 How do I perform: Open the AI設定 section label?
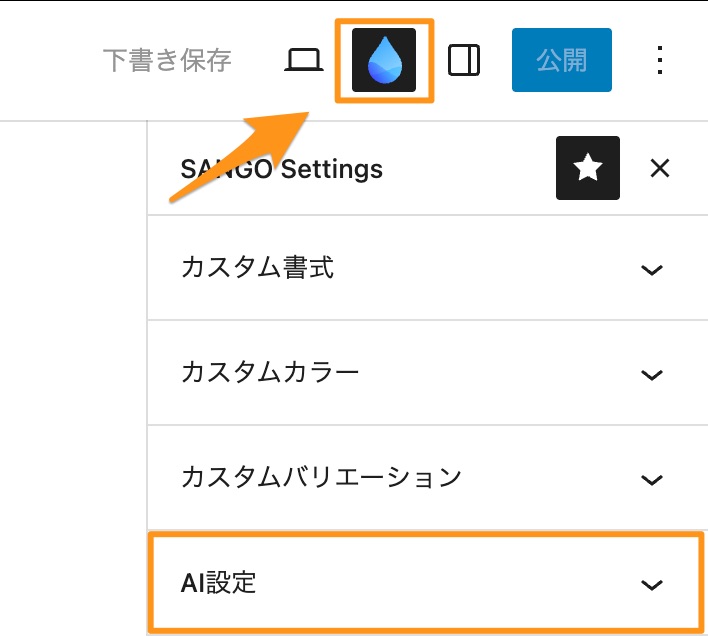219,583
